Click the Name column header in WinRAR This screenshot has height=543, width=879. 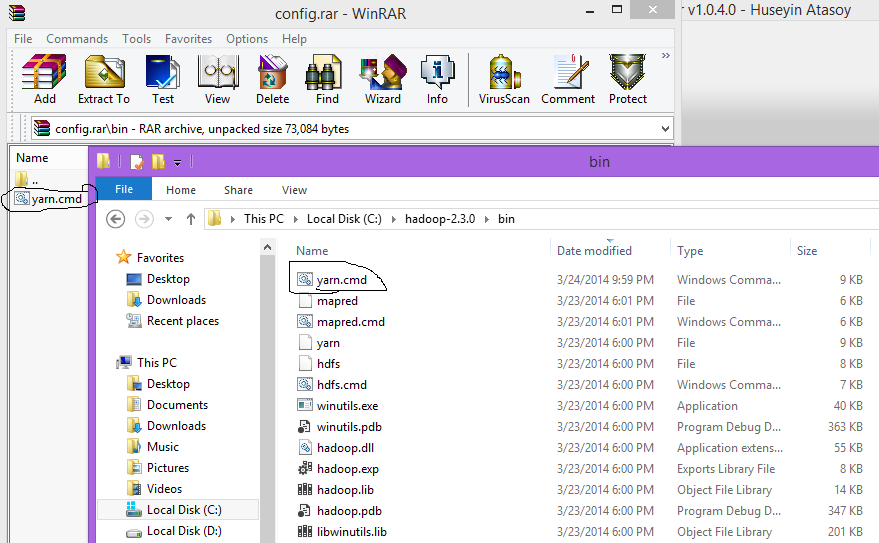32,158
